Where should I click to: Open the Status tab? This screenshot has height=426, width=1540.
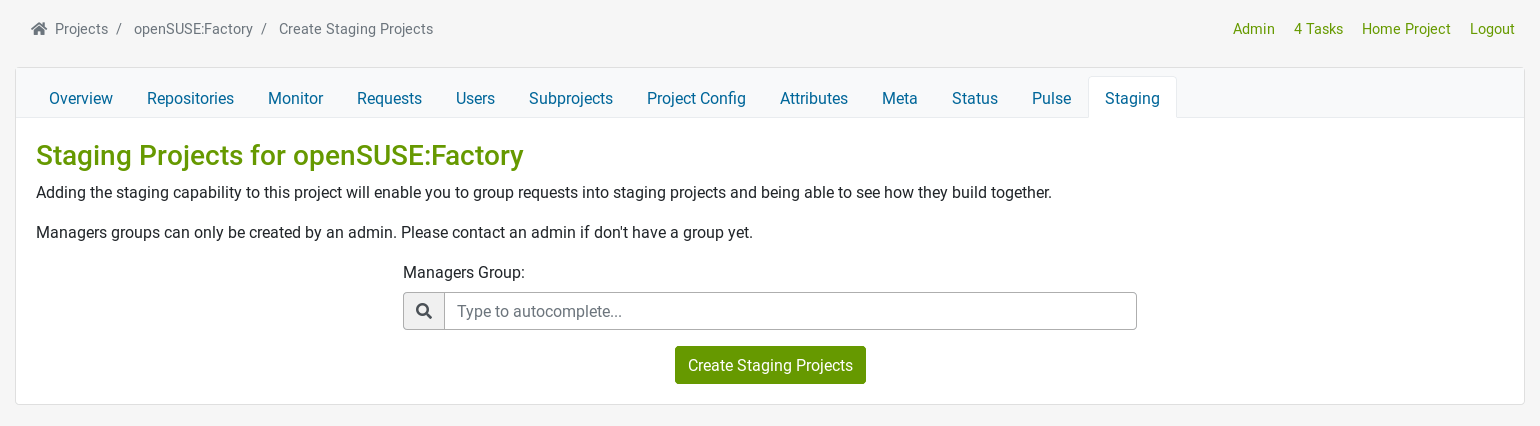tap(975, 98)
